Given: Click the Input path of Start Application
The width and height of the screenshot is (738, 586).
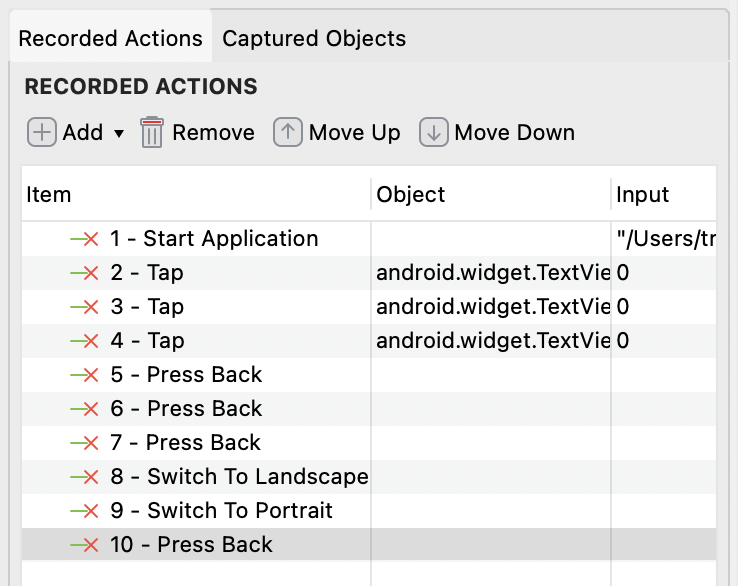Looking at the screenshot, I should tap(664, 239).
